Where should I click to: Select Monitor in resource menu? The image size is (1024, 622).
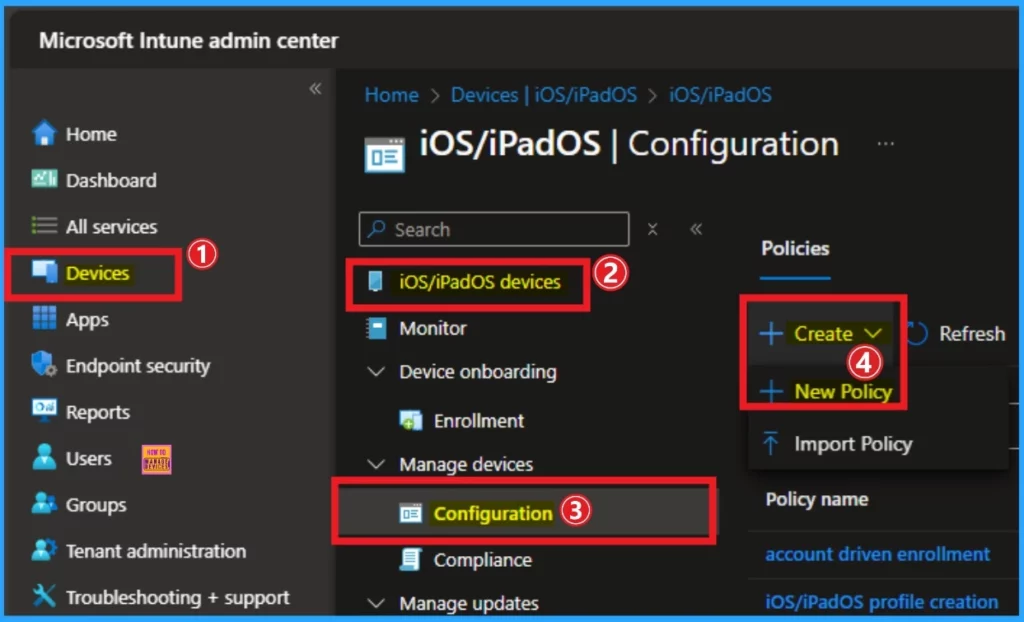click(433, 328)
